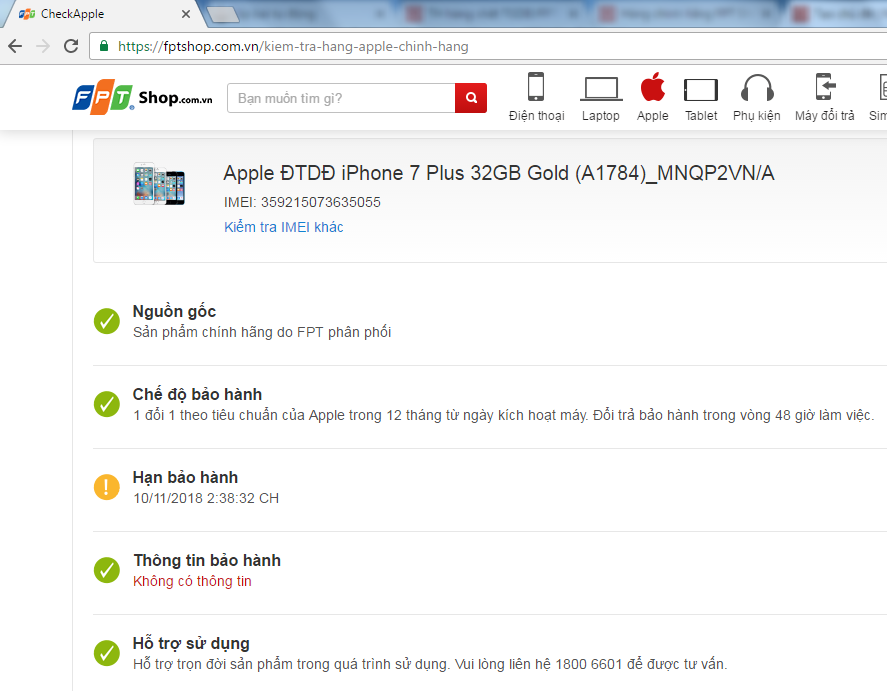The width and height of the screenshot is (887, 691).
Task: Click green check icon beside Hỗ trợ sử dụng
Action: (x=106, y=653)
